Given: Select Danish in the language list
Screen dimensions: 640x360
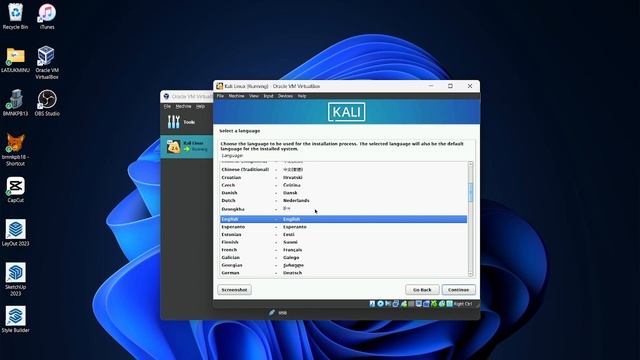Looking at the screenshot, I should tap(343, 193).
